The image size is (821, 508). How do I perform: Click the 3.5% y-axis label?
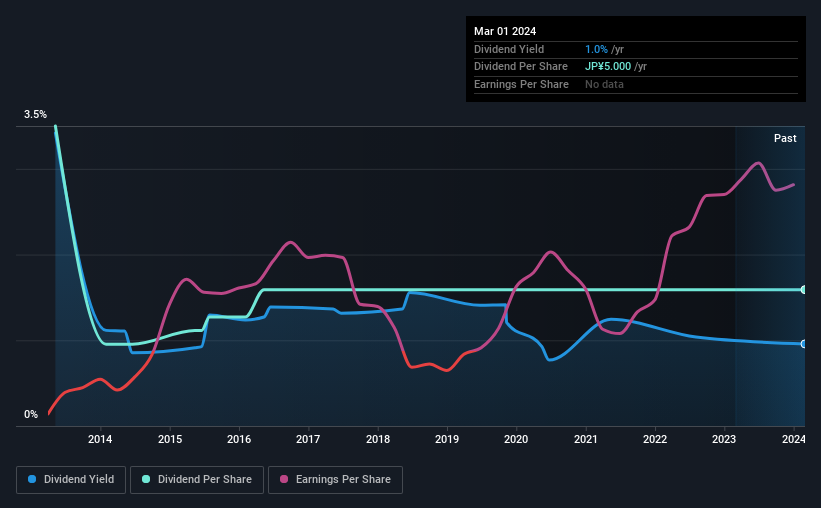click(35, 114)
